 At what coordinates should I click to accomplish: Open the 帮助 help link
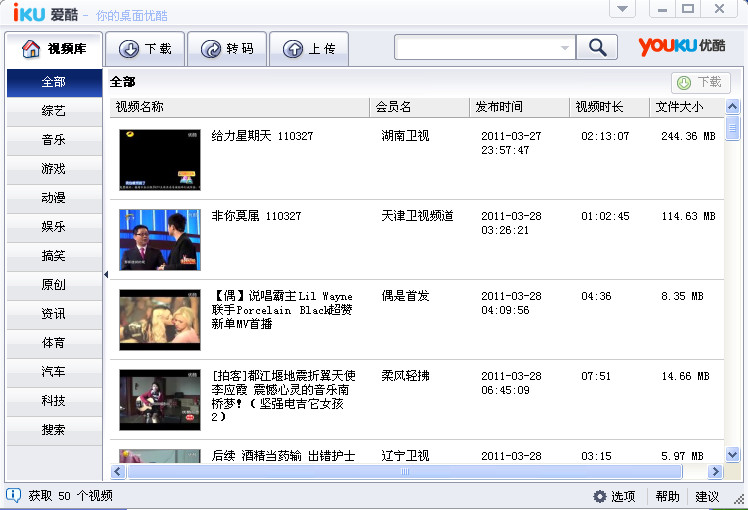coord(667,496)
